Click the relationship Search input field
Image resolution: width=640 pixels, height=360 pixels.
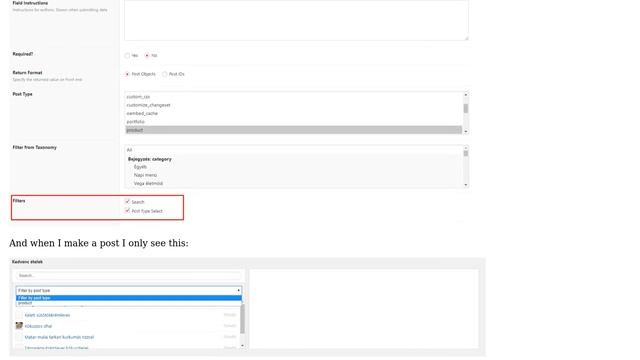129,276
